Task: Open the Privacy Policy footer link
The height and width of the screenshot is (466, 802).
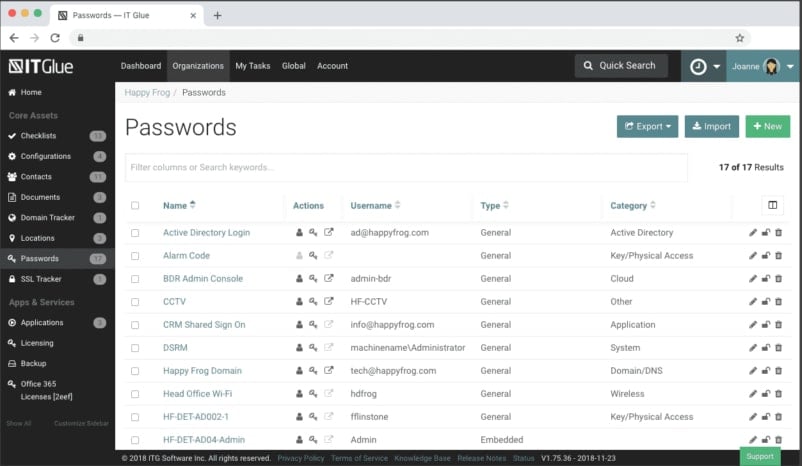Action: pos(301,458)
